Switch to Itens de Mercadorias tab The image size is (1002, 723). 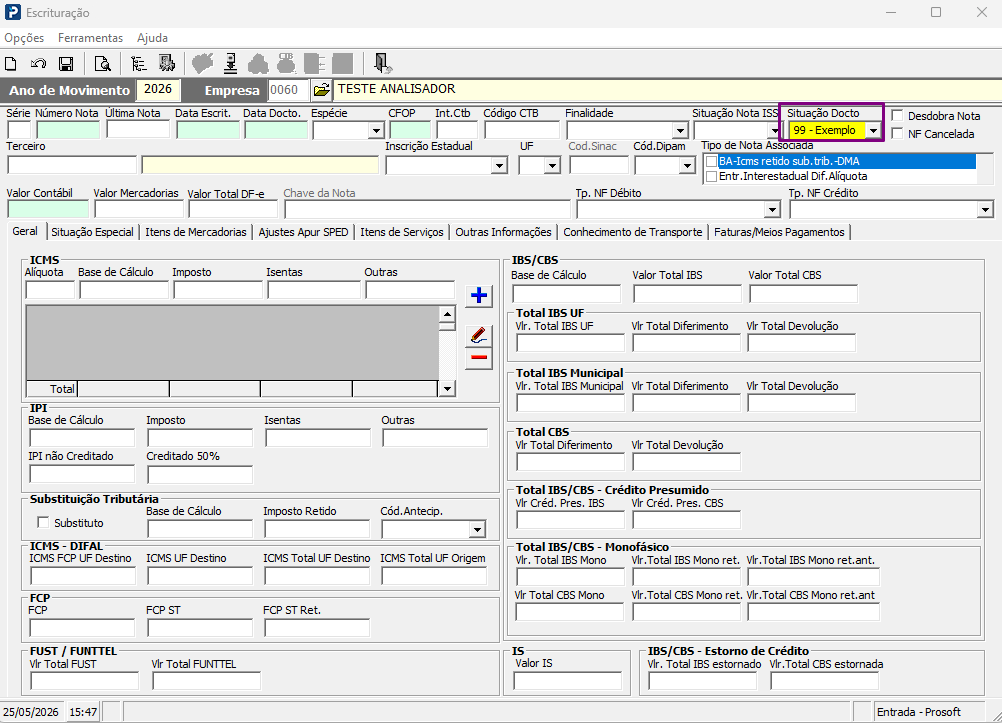click(196, 232)
